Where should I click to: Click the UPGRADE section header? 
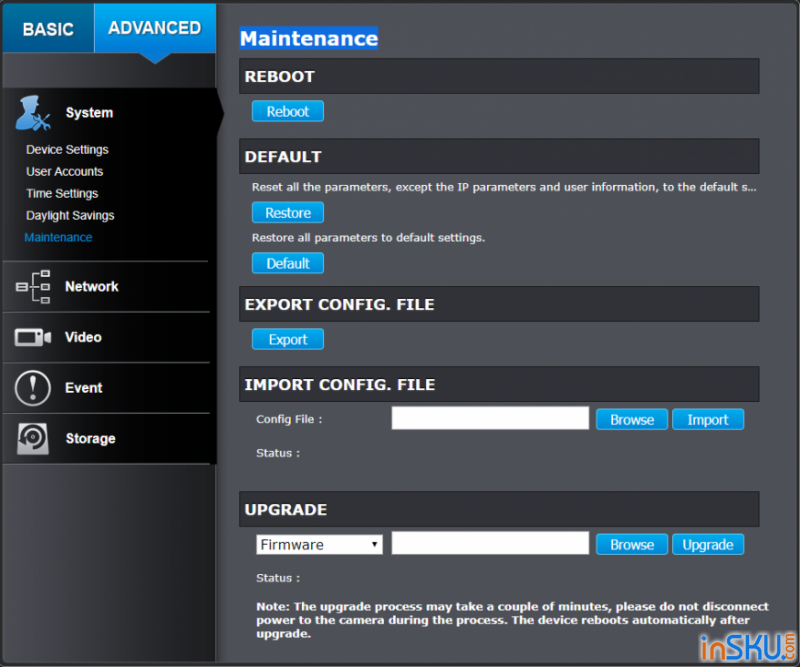point(499,509)
